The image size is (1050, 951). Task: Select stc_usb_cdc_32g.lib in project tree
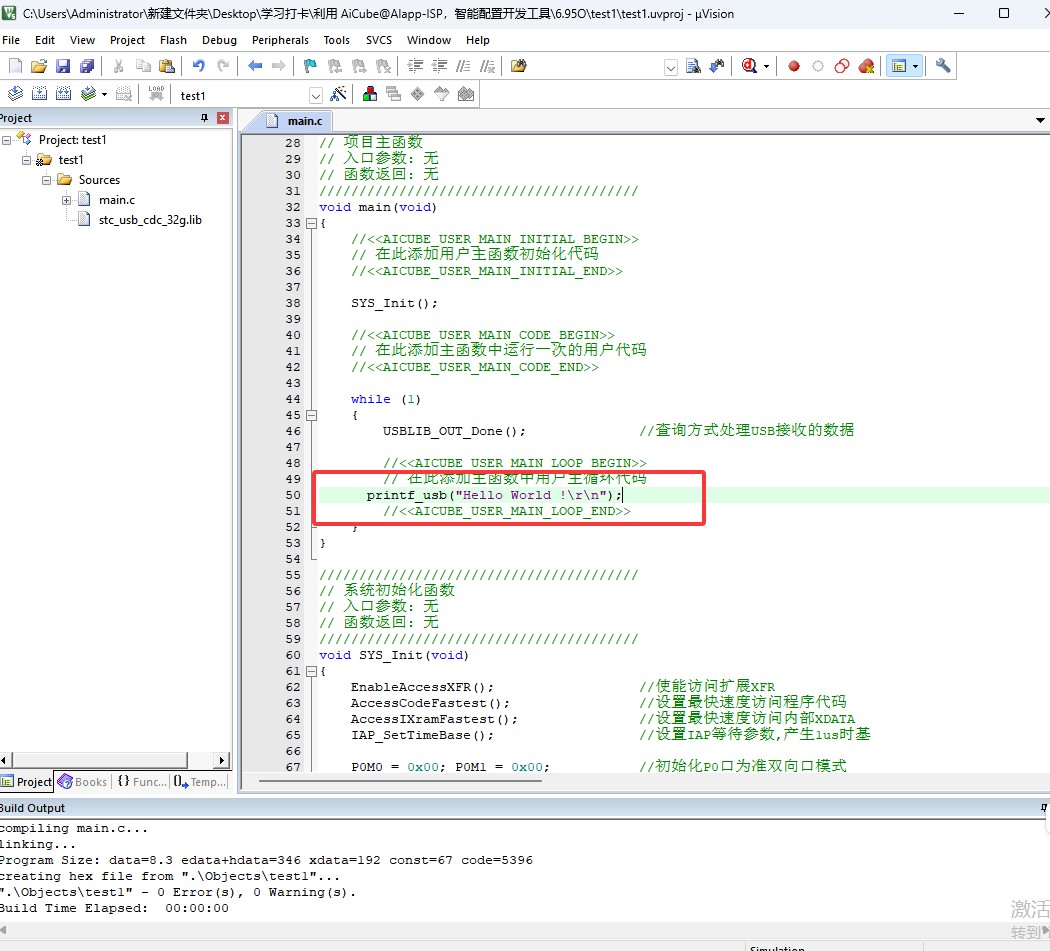click(150, 220)
